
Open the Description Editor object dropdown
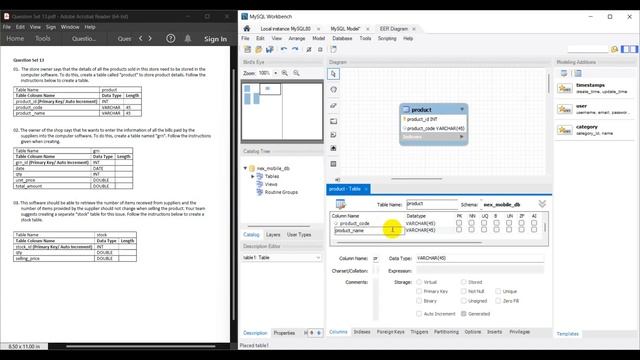318,258
